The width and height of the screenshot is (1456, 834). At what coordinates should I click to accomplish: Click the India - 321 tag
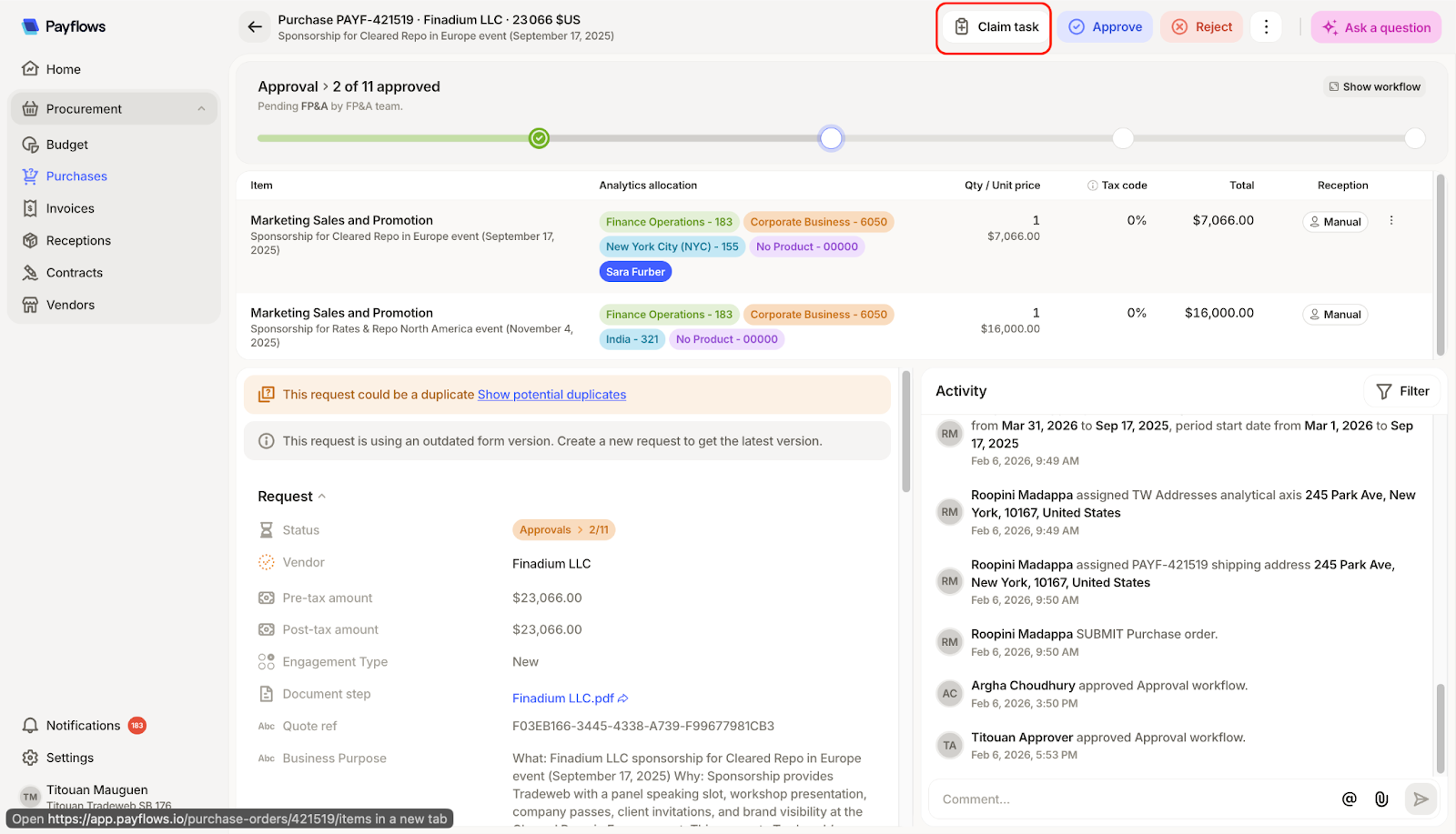632,339
